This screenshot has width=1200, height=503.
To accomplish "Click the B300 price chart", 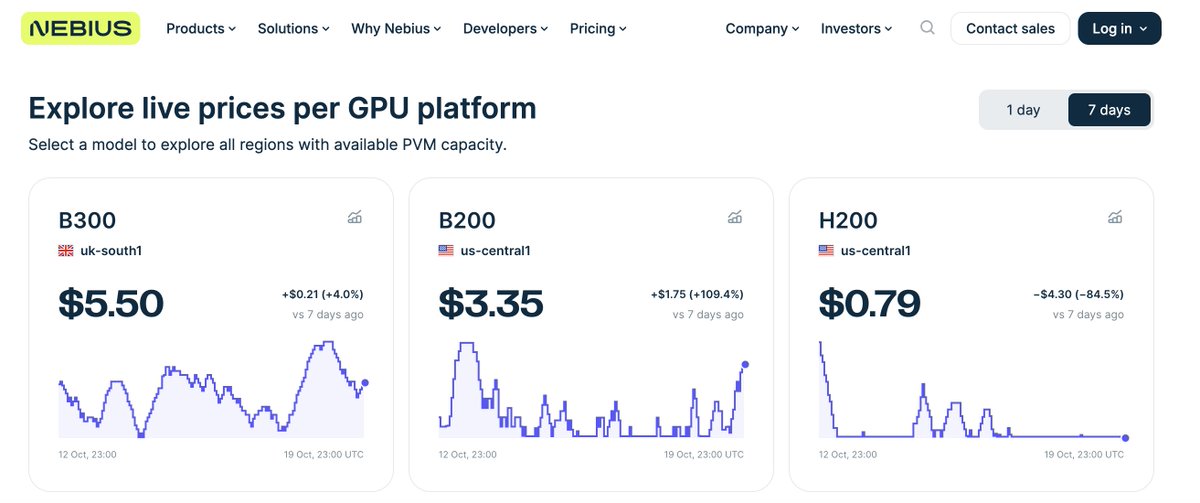I will (212, 389).
